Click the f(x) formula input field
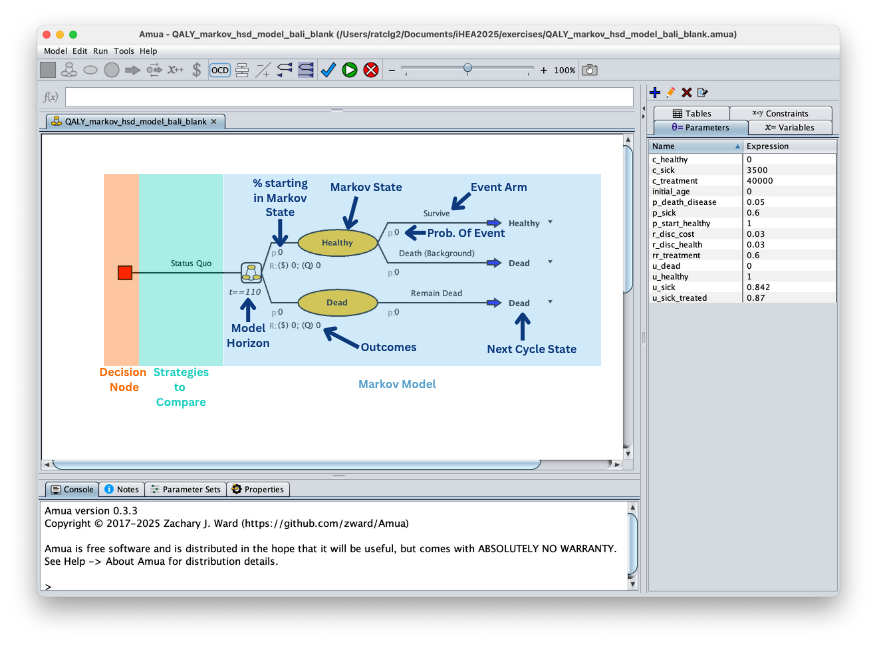This screenshot has height=646, width=878. point(349,97)
